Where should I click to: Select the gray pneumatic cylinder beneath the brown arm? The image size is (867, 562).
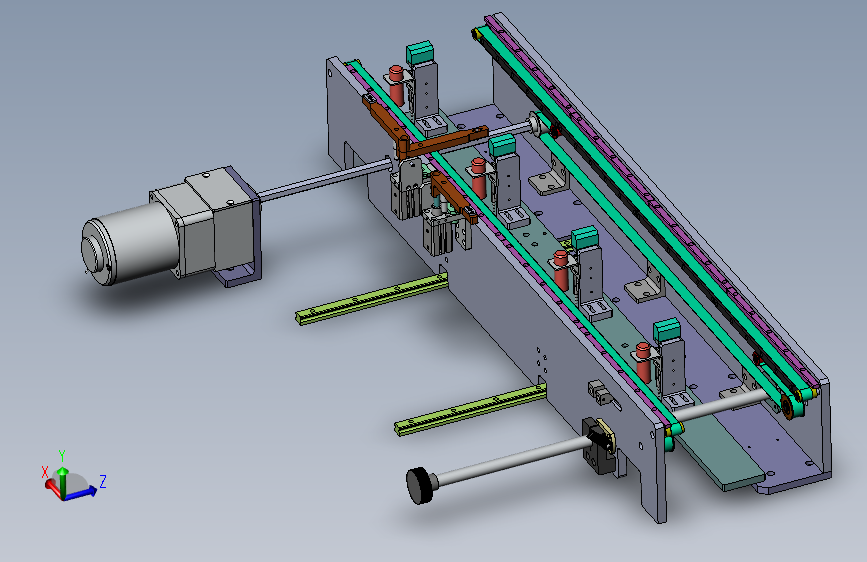click(x=440, y=232)
